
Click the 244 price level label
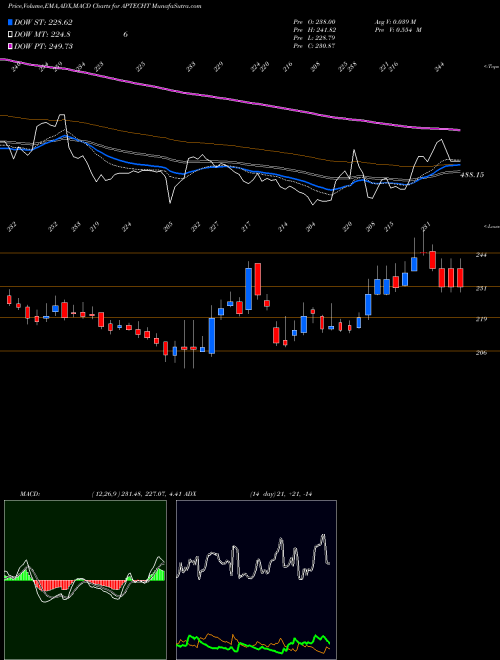pos(481,255)
